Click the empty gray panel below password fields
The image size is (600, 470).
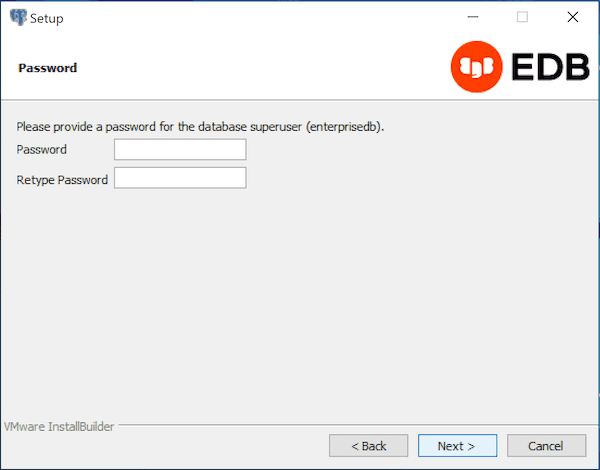coord(300,300)
